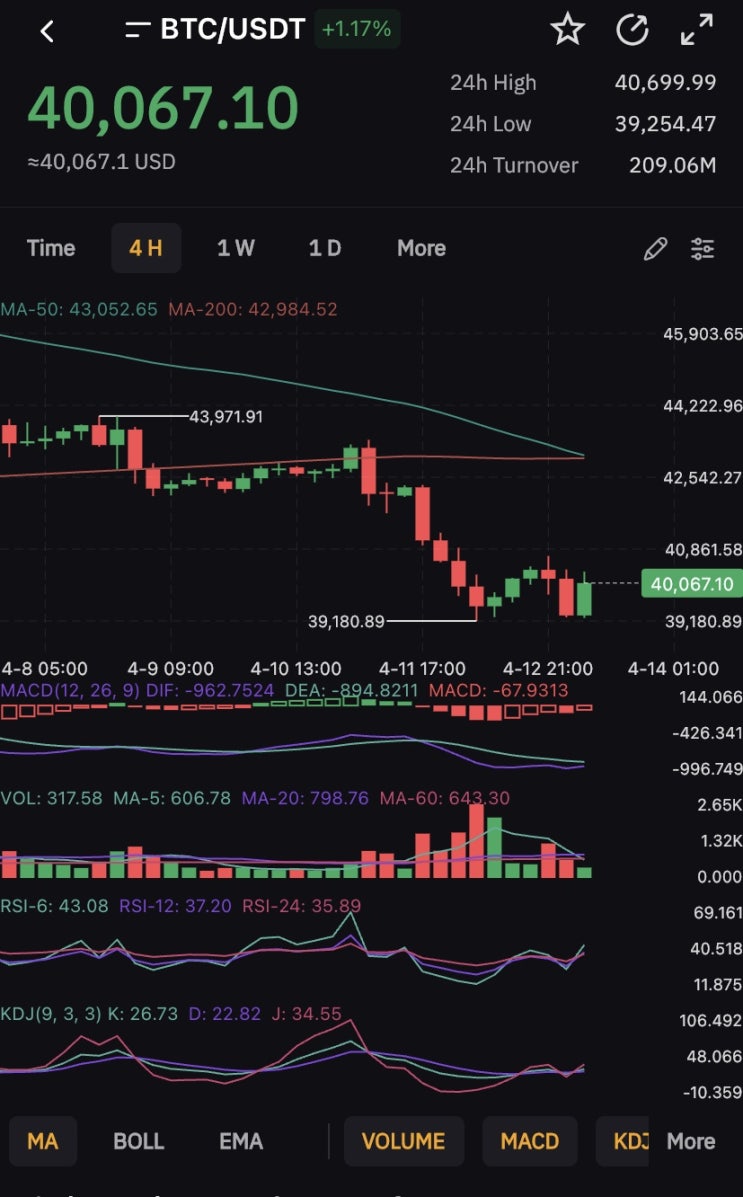Select the Time chart view

tap(51, 248)
